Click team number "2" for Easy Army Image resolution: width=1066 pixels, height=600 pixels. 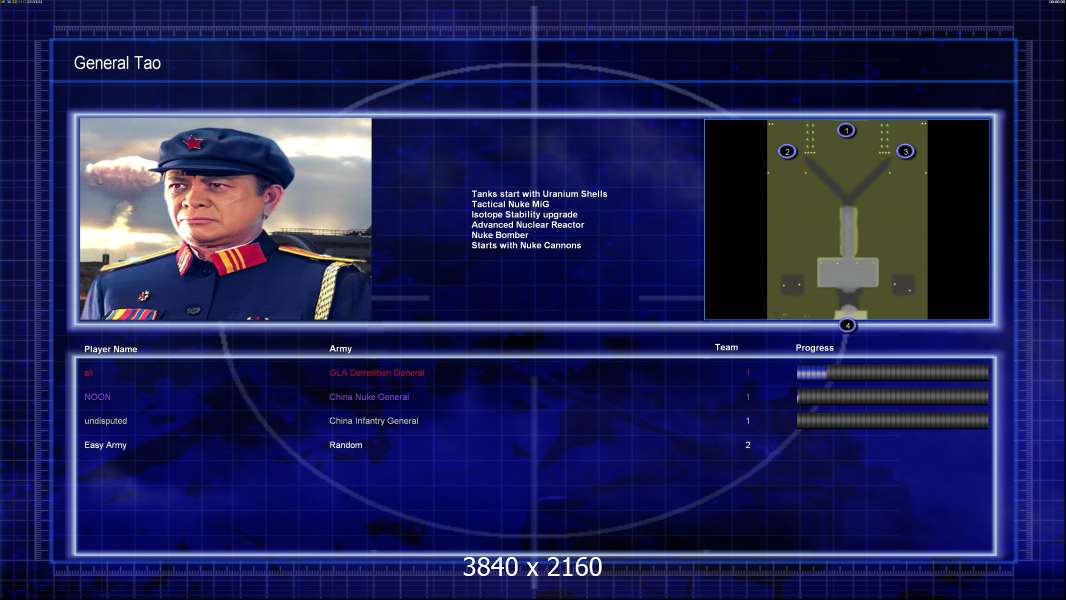point(748,445)
